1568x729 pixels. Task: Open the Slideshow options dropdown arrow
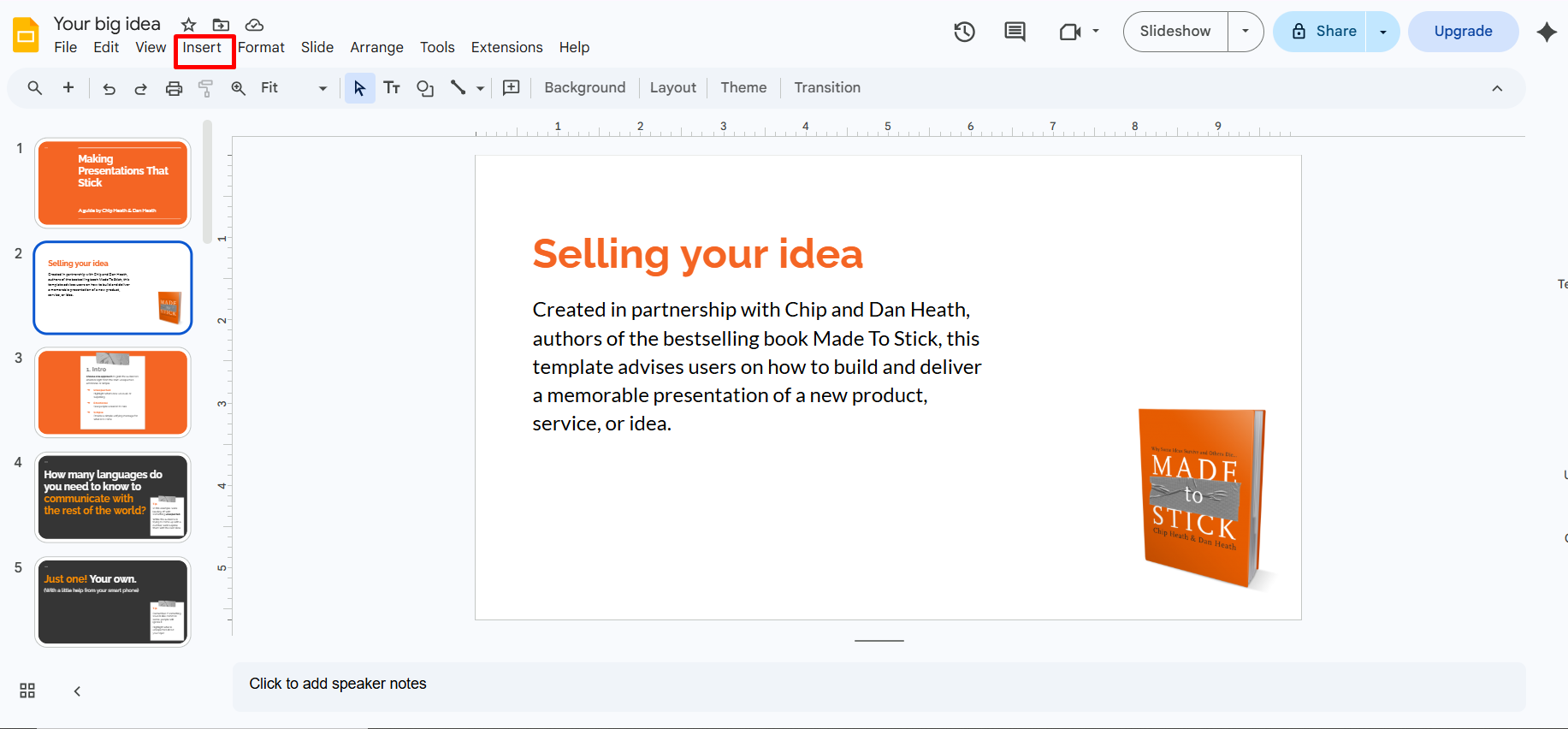[1246, 32]
